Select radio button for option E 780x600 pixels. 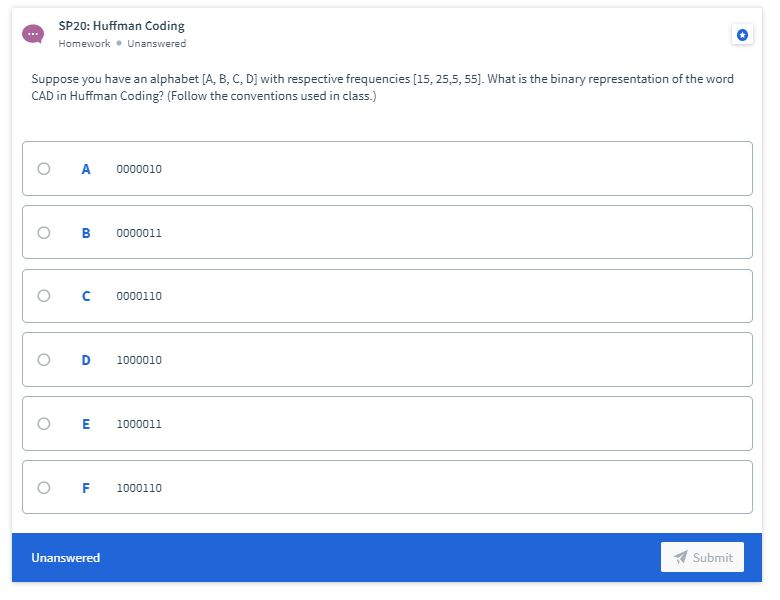tap(44, 423)
